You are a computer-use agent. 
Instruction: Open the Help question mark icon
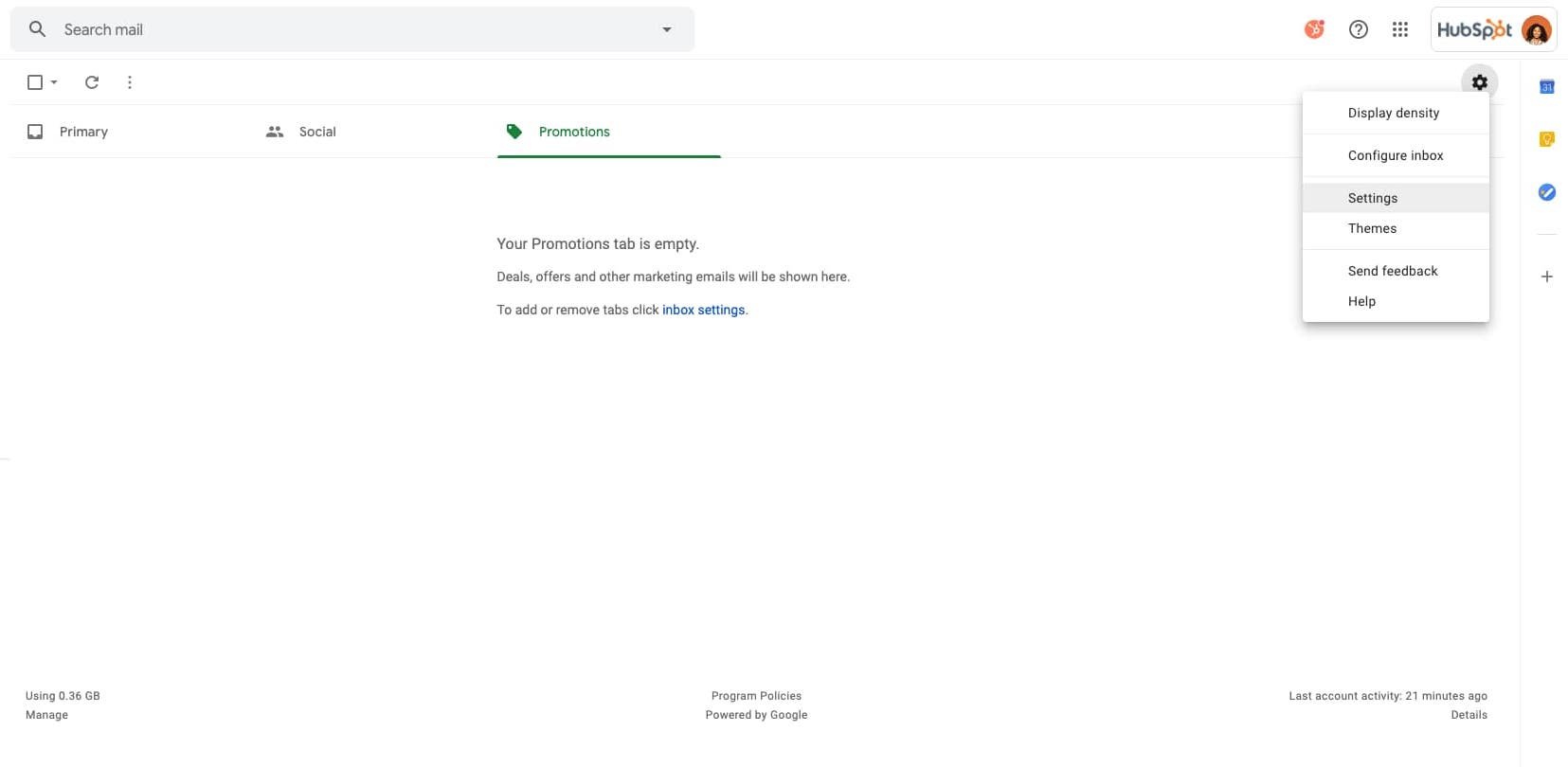pos(1359,29)
